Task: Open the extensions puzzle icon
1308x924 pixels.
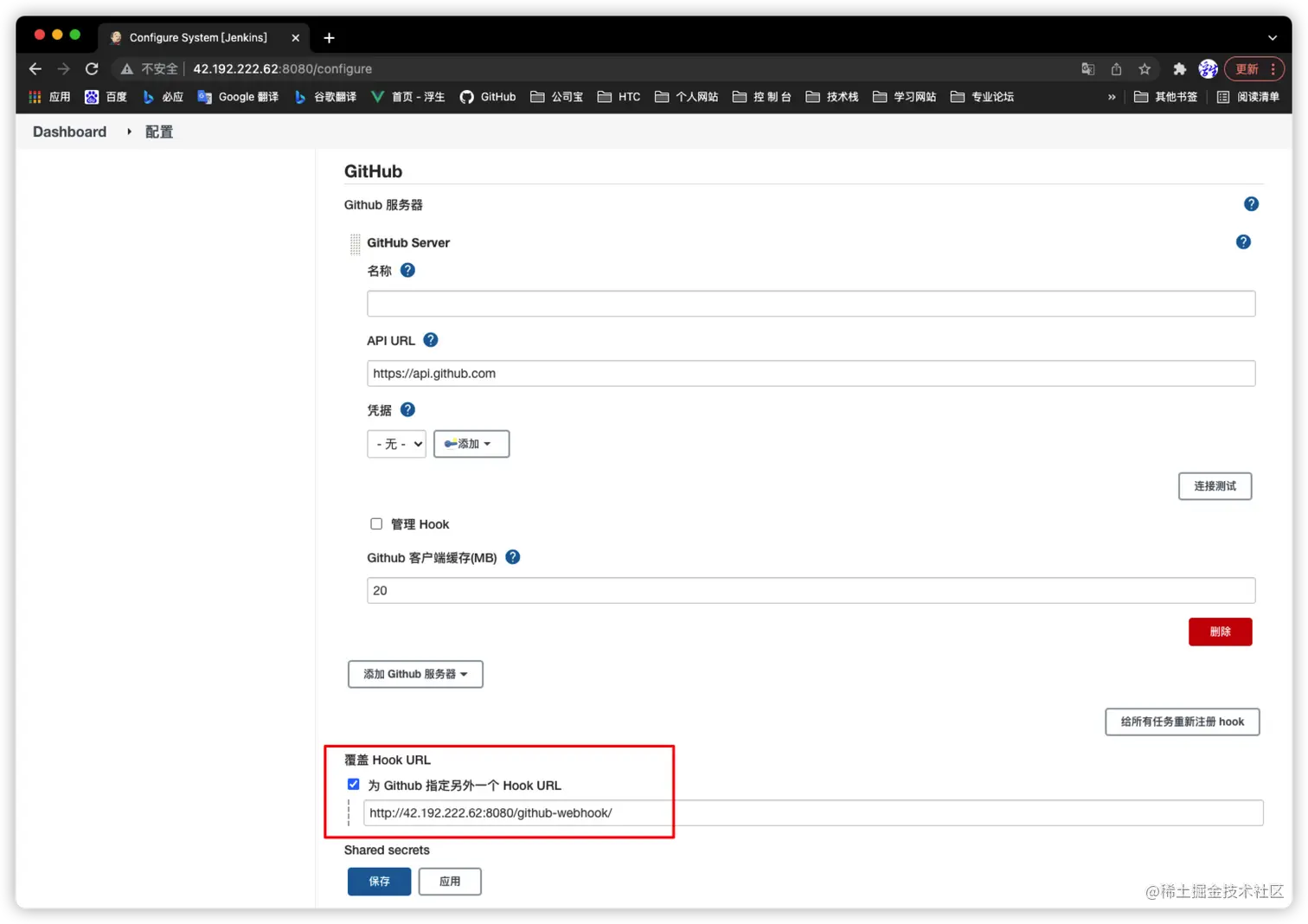Action: pyautogui.click(x=1179, y=69)
